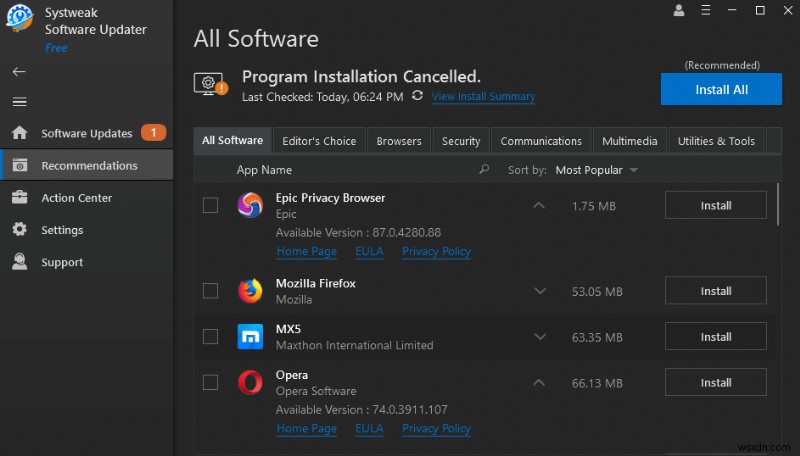800x456 pixels.
Task: Open the hamburger menu icon
Action: tap(18, 102)
